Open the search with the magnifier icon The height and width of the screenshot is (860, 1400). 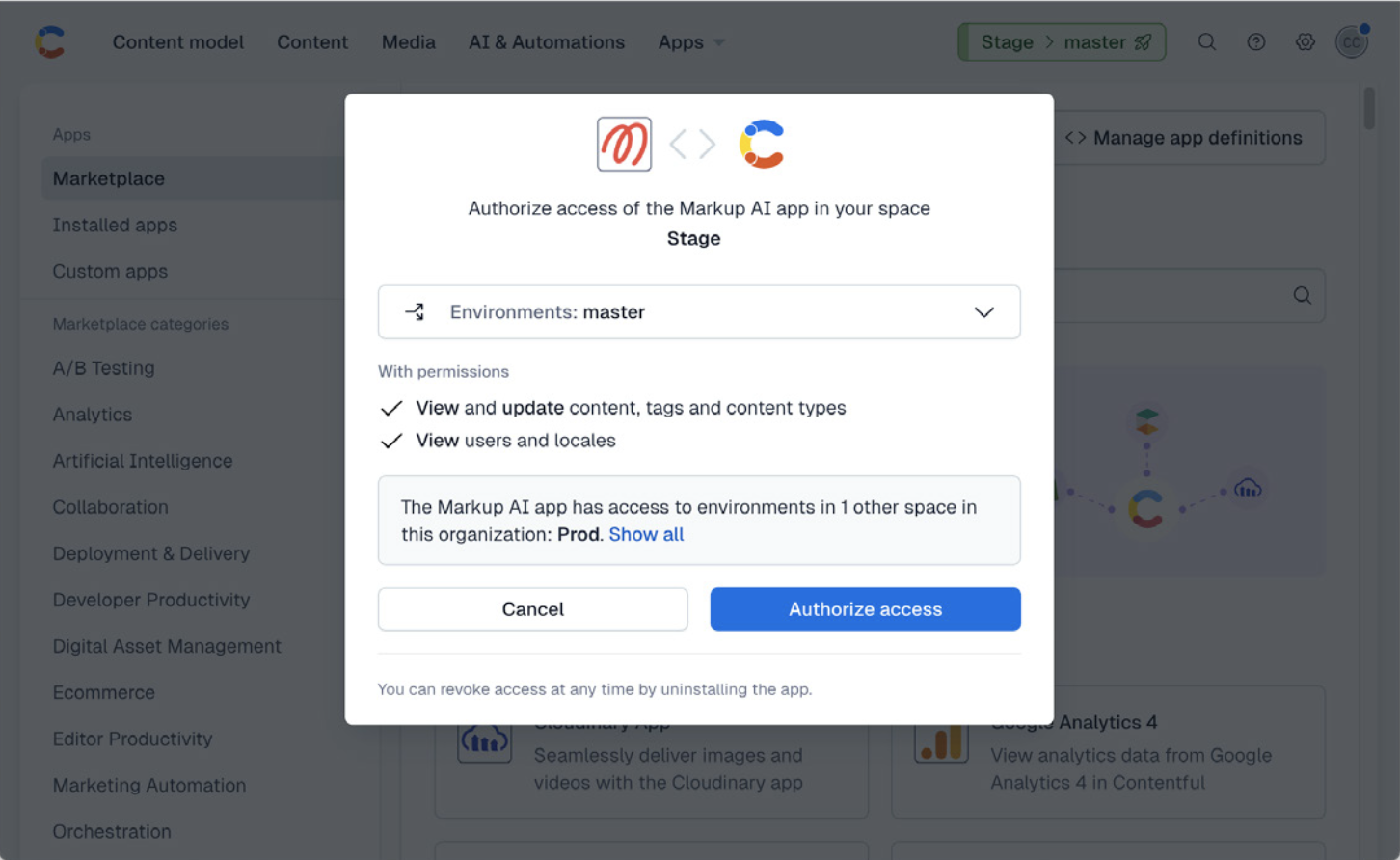pos(1207,41)
